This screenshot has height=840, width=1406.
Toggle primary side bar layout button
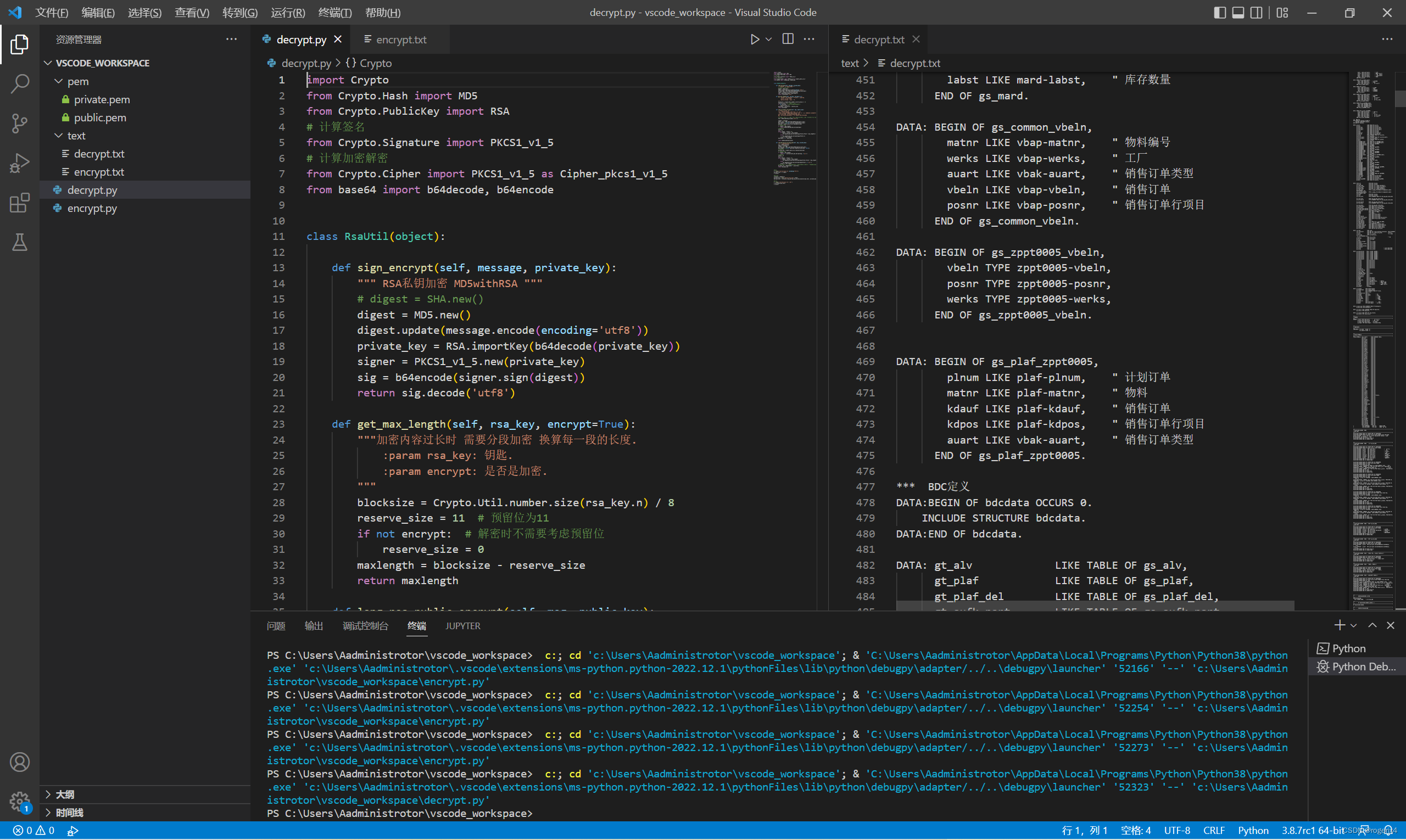click(x=1220, y=13)
